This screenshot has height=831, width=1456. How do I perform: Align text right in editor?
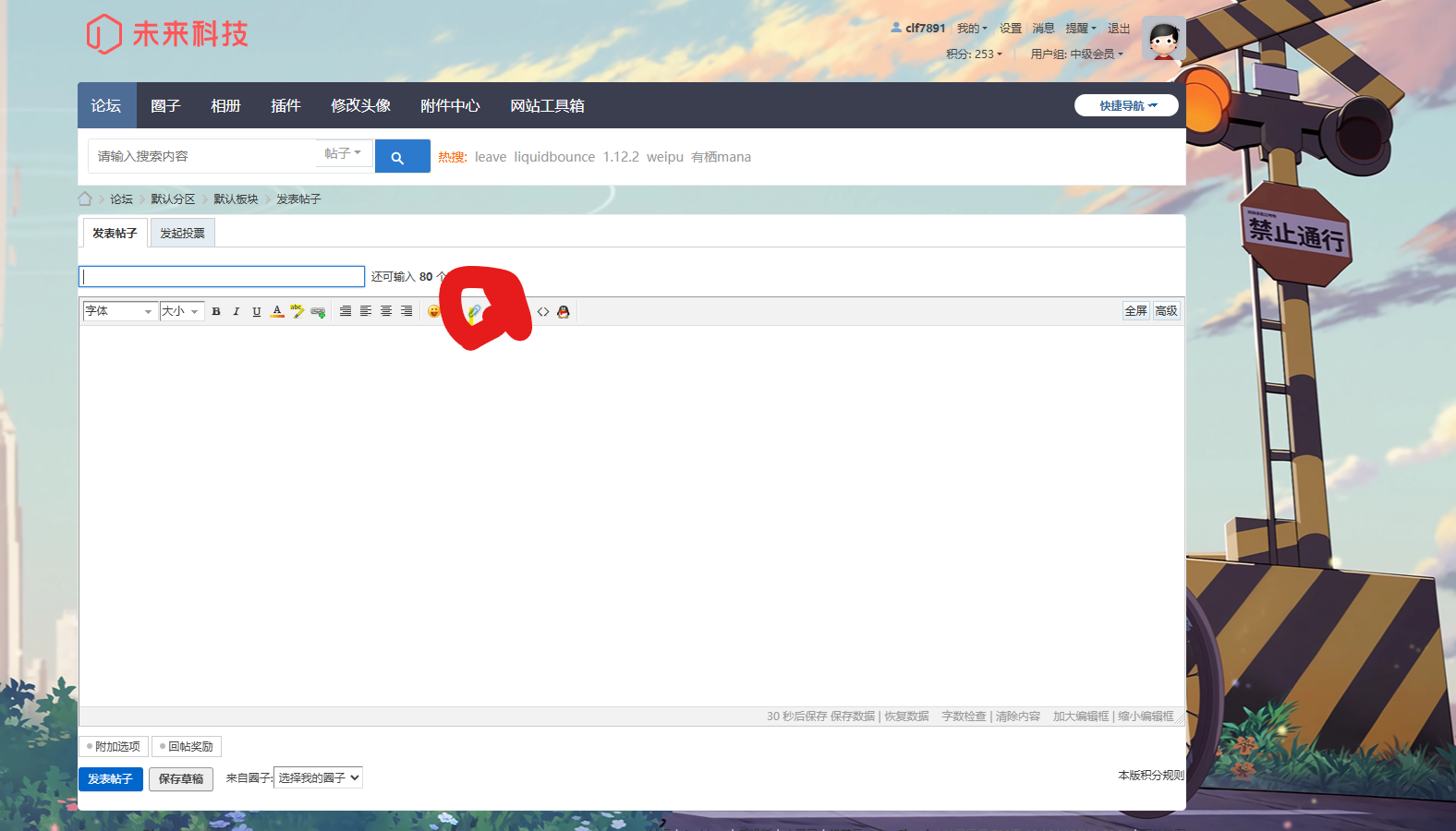coord(406,312)
